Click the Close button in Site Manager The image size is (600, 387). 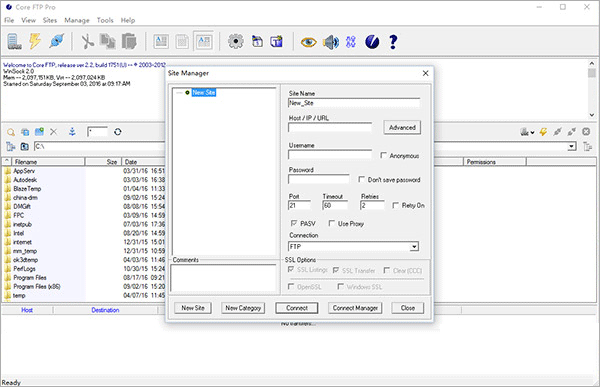[x=408, y=308]
